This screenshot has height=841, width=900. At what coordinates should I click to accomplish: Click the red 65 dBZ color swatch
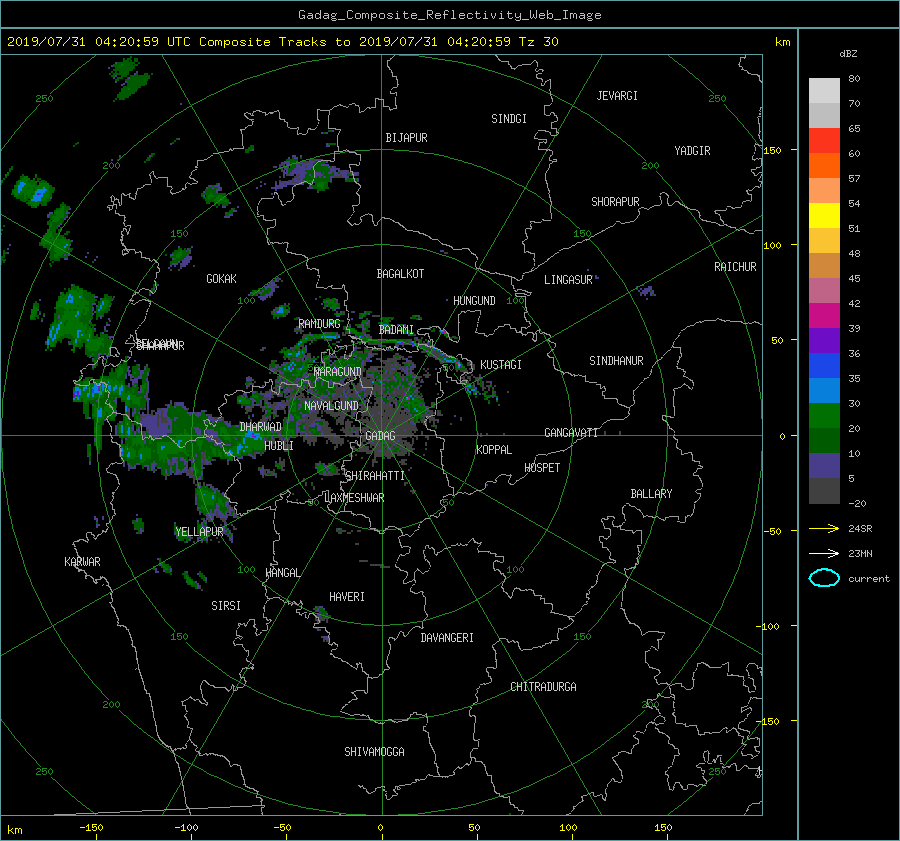point(824,140)
